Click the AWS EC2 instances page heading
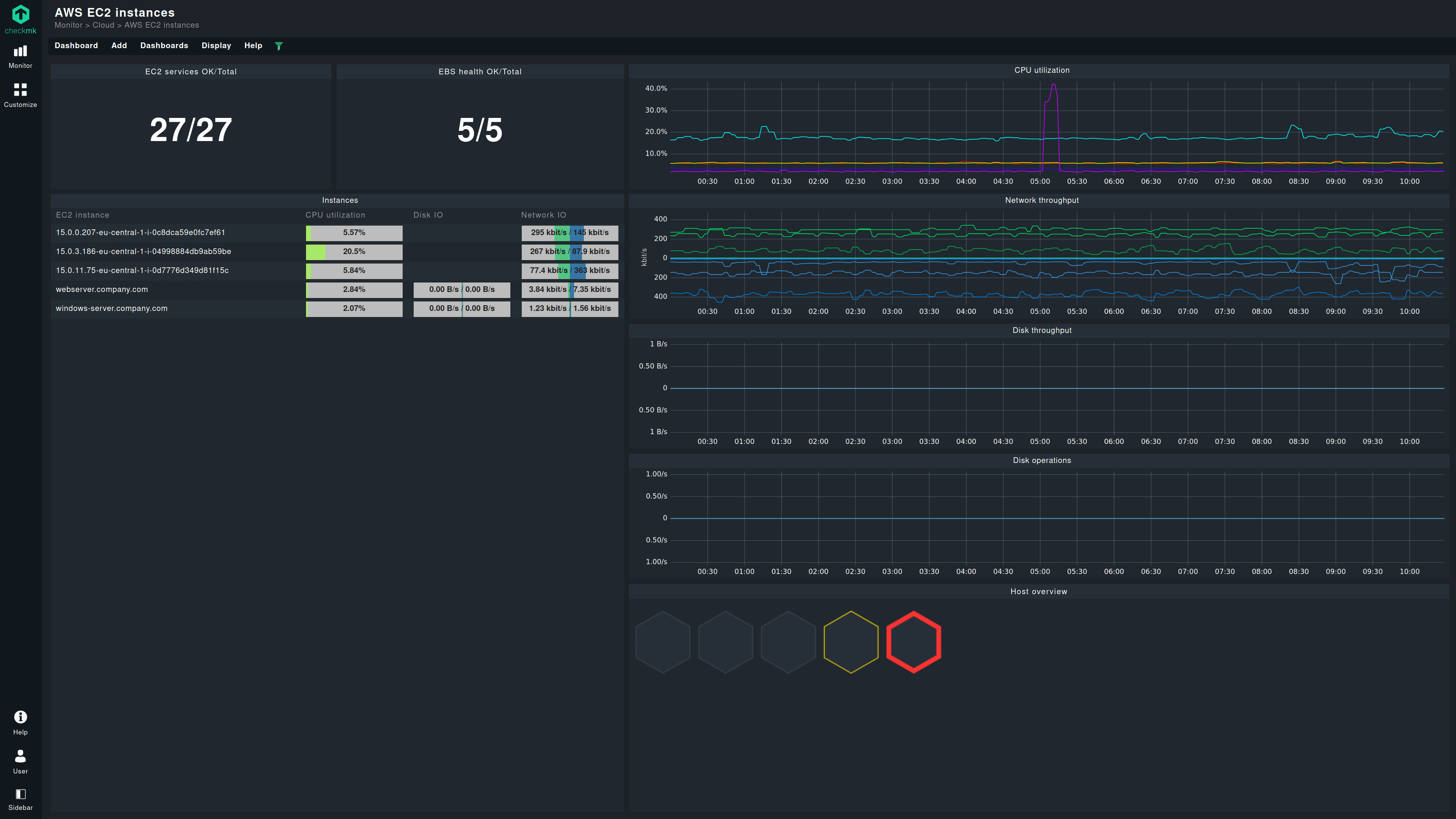The image size is (1456, 819). [115, 13]
